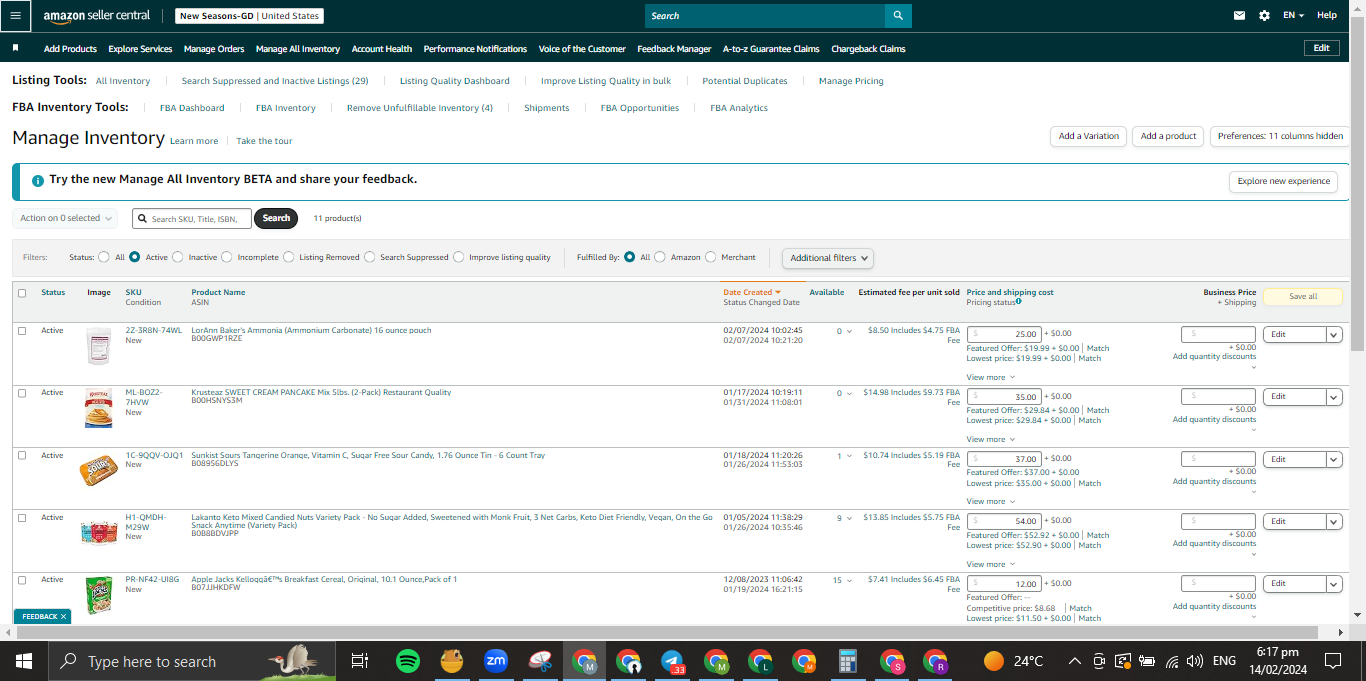Tick the checkbox for Sunkist Sours row
The height and width of the screenshot is (681, 1366).
coord(22,455)
